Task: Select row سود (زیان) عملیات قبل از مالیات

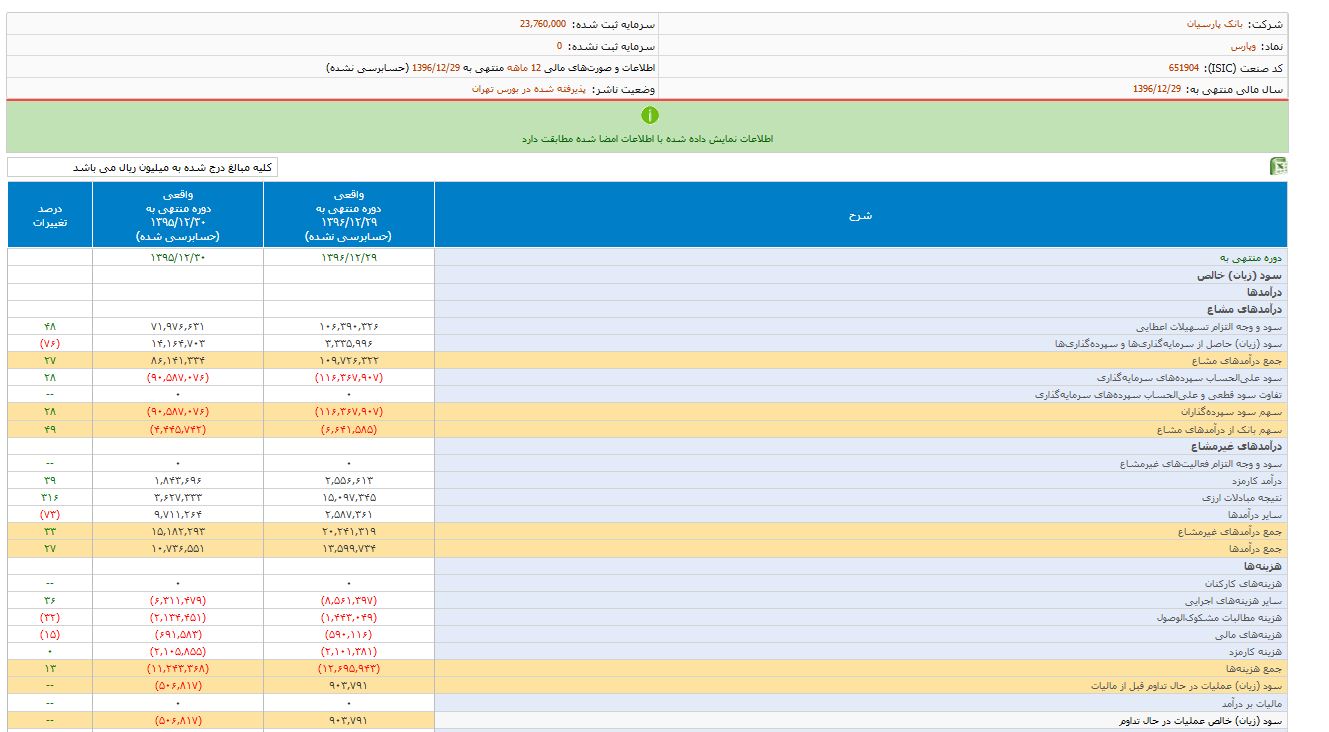Action: (x=647, y=686)
